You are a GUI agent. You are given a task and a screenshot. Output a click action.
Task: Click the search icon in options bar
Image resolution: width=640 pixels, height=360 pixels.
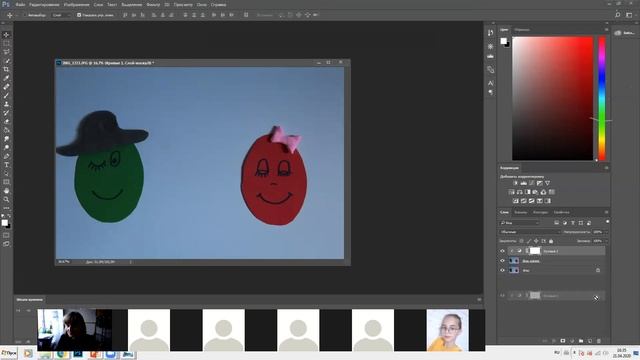pyautogui.click(x=618, y=15)
